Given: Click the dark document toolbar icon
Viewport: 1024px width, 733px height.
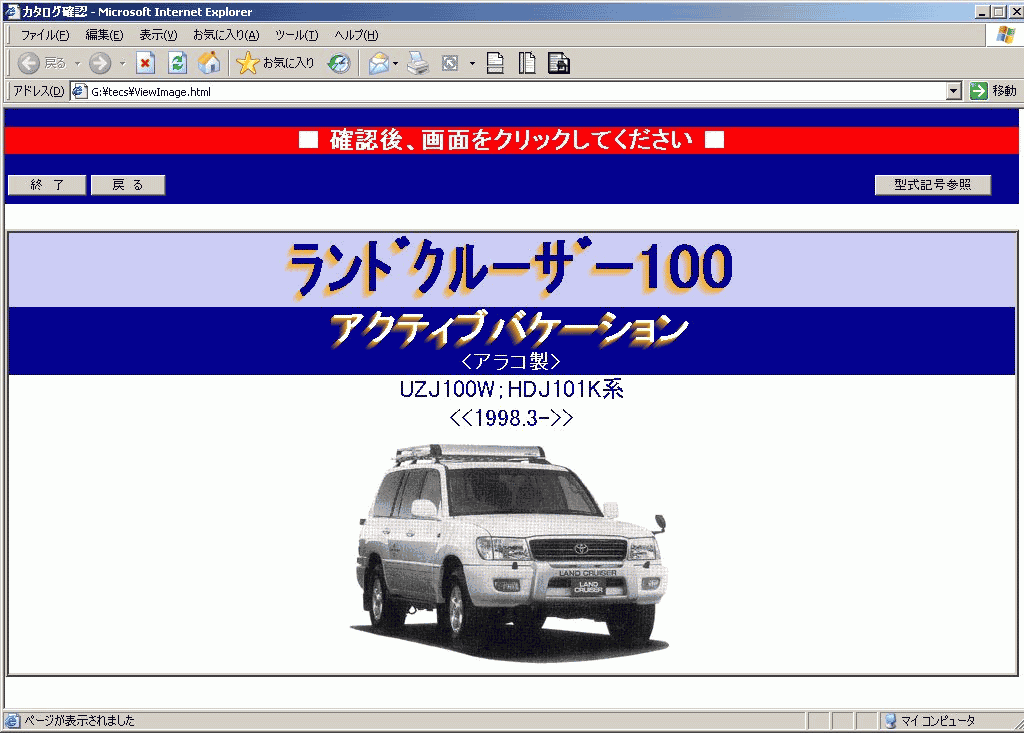Looking at the screenshot, I should 559,63.
